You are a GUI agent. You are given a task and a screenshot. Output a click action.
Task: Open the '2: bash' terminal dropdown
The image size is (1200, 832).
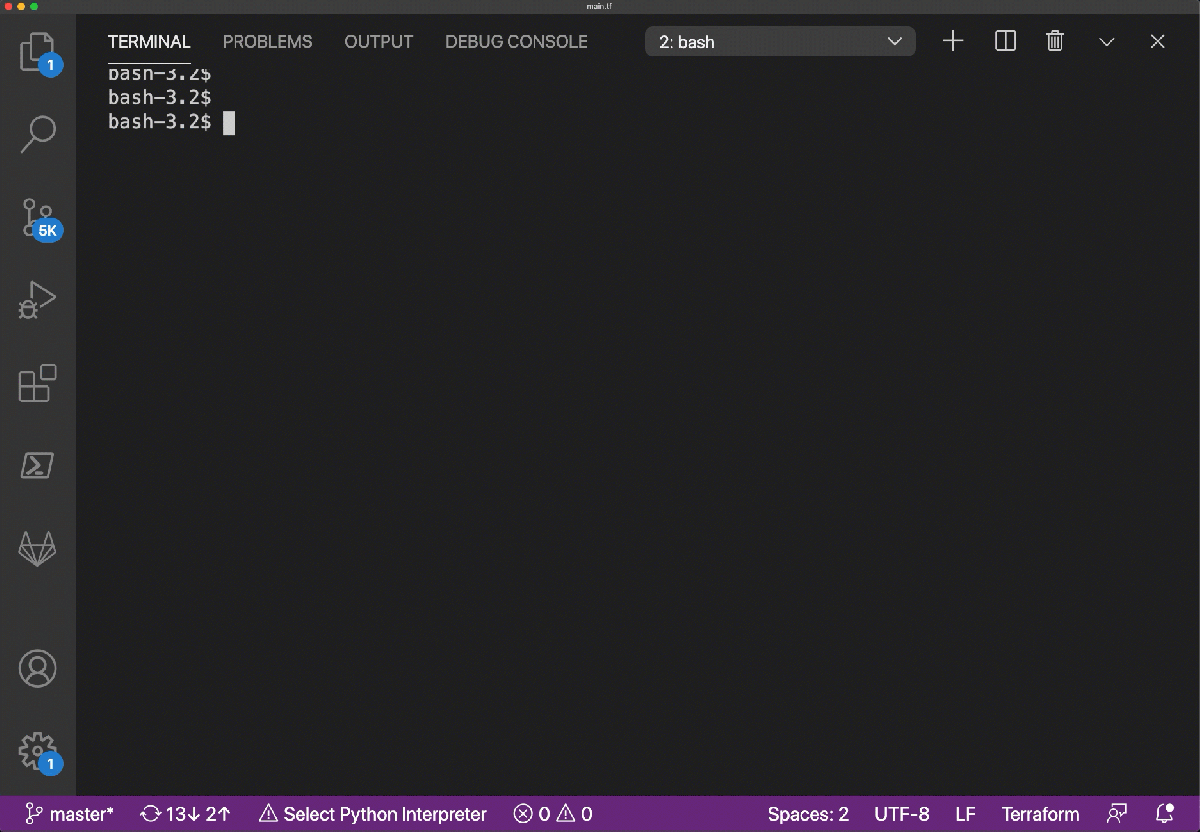[780, 42]
